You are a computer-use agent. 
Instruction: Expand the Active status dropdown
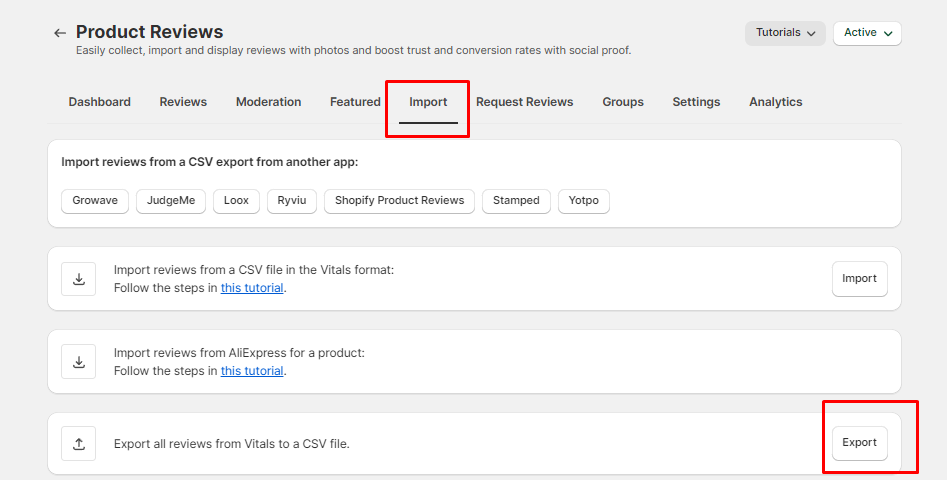click(x=867, y=33)
